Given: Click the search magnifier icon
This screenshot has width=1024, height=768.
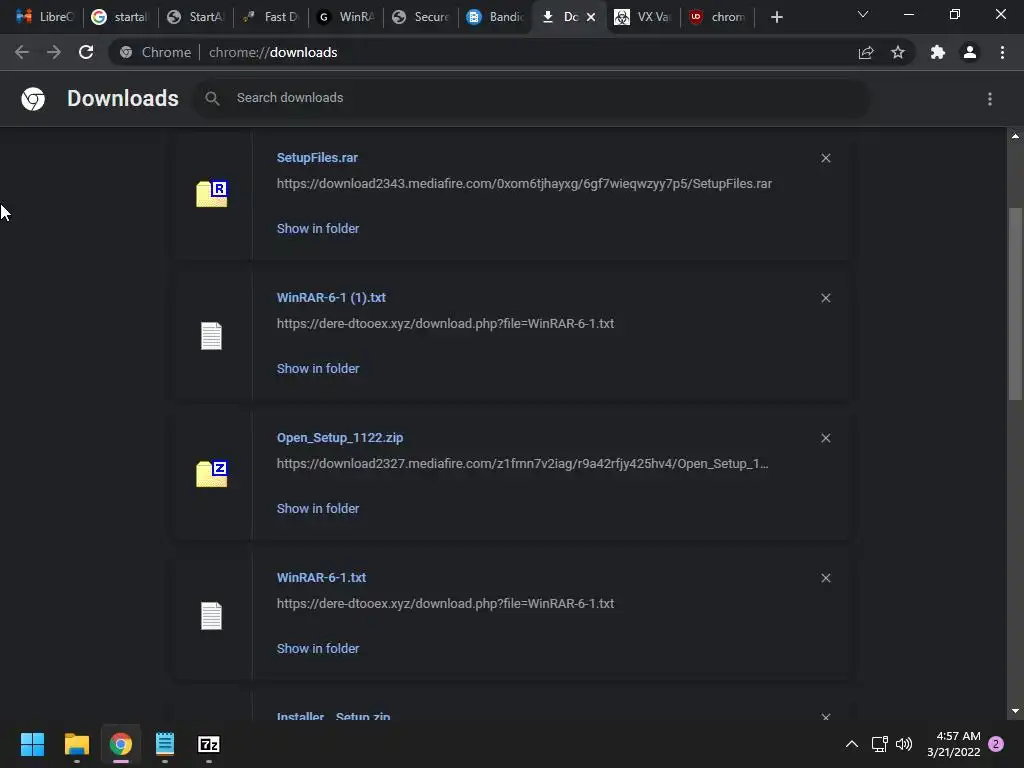Looking at the screenshot, I should [x=212, y=99].
